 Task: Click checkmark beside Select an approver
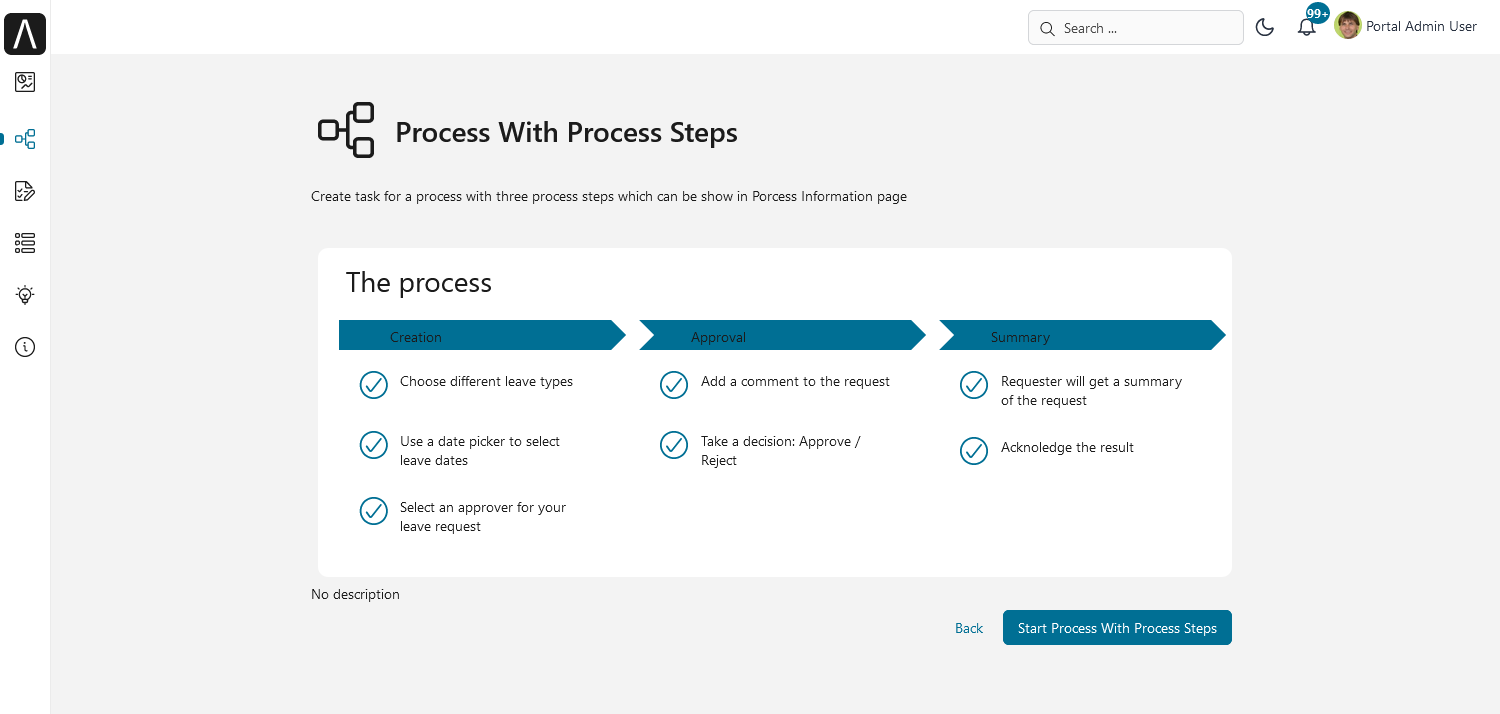click(x=373, y=511)
